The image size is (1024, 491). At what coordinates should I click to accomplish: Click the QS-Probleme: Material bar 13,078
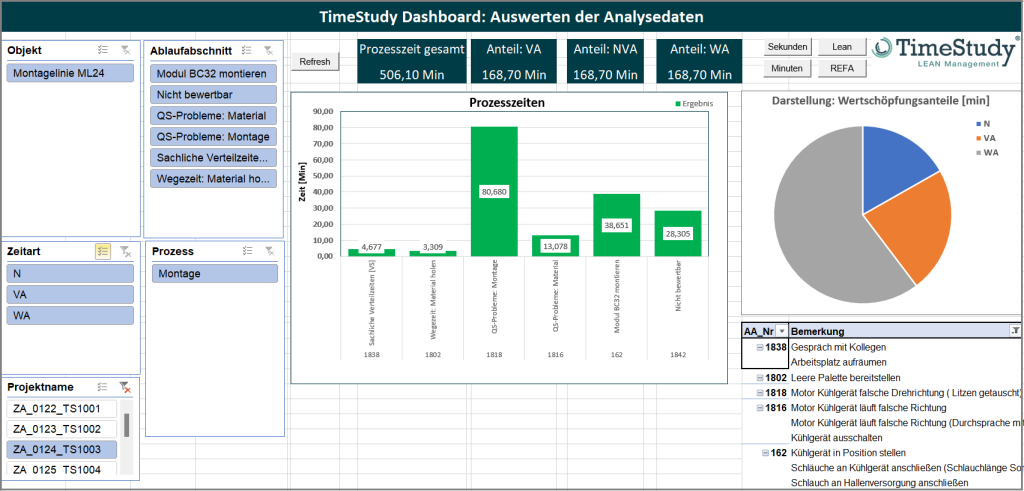555,246
